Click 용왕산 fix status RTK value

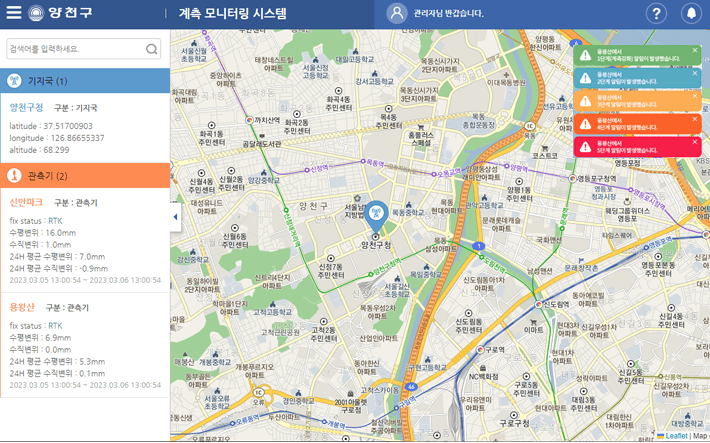[55, 326]
